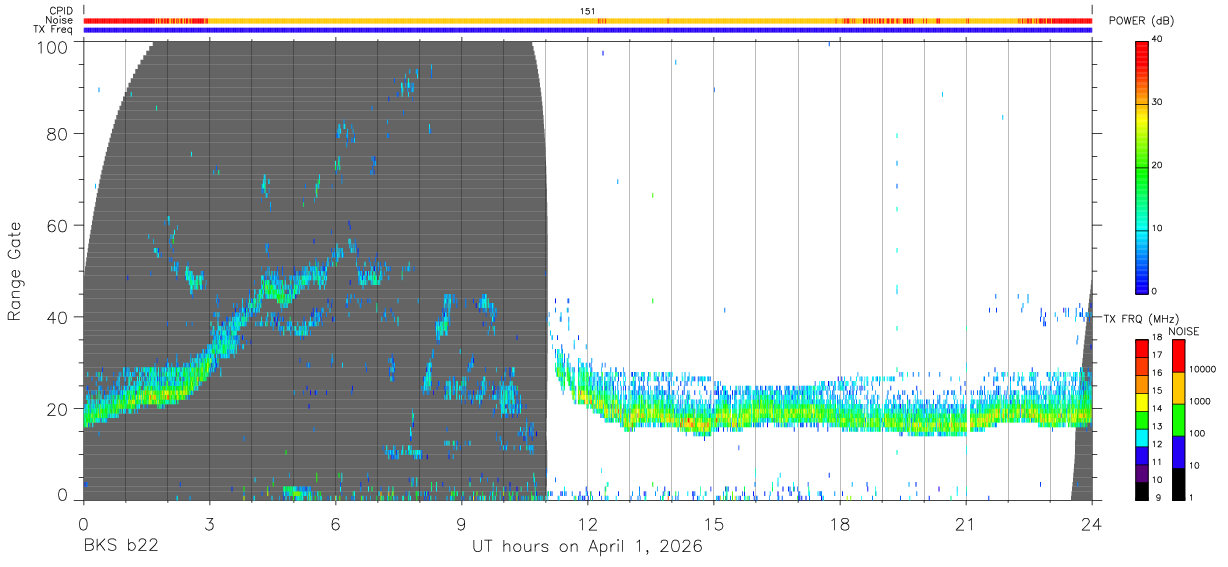Click the "0" tick on Range Gate axis
1228x567 pixels.
(x=63, y=494)
